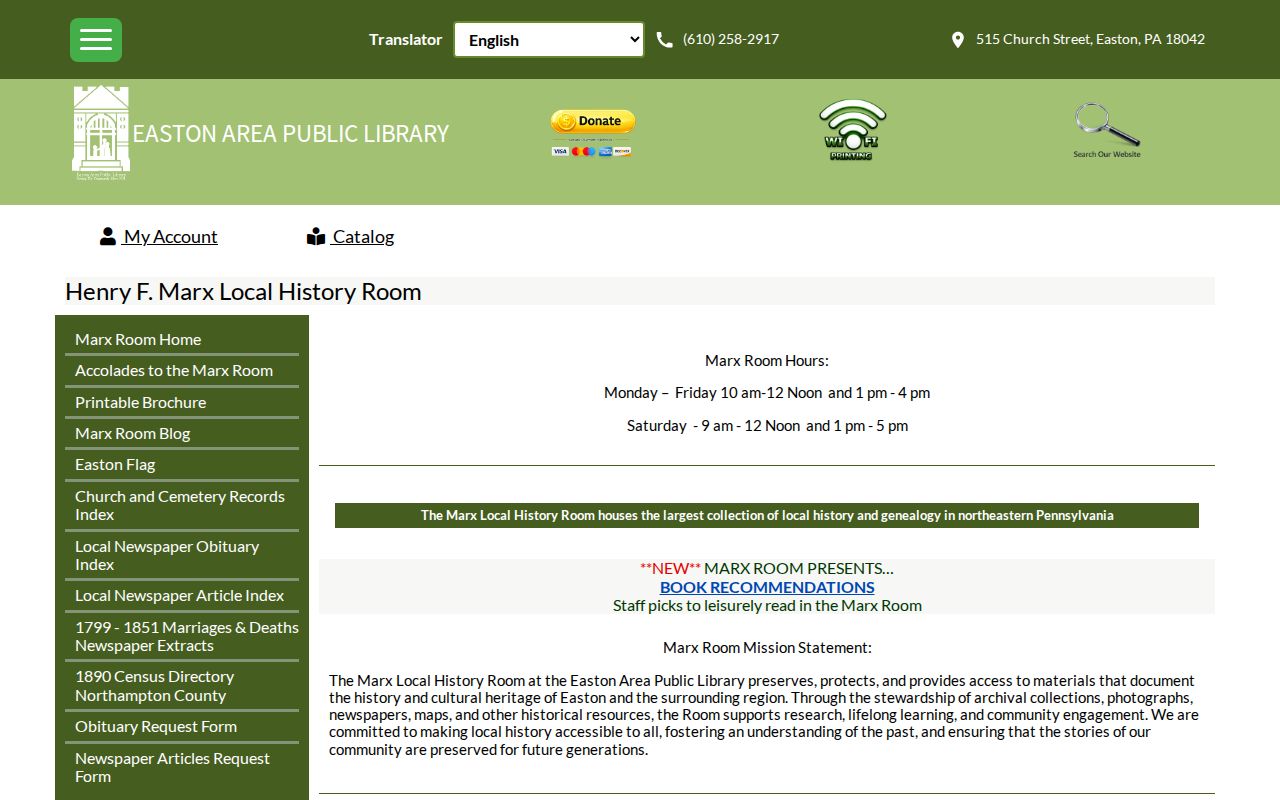1280x800 pixels.
Task: Open My Account link
Action: pyautogui.click(x=170, y=237)
